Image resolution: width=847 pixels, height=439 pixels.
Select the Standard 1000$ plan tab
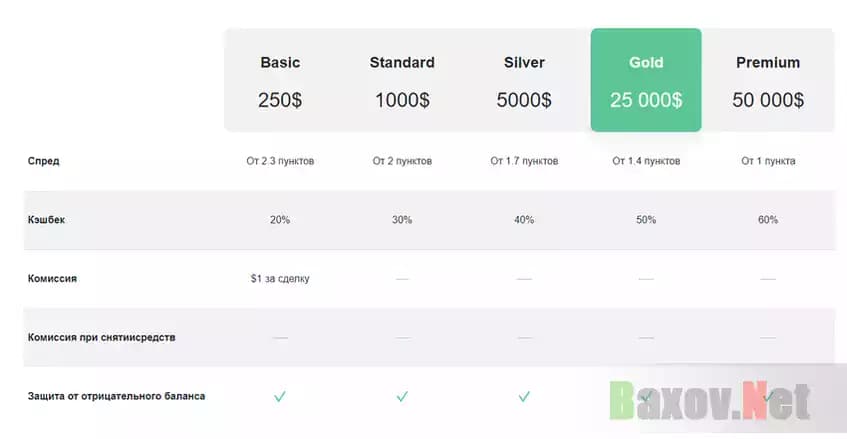tap(402, 80)
